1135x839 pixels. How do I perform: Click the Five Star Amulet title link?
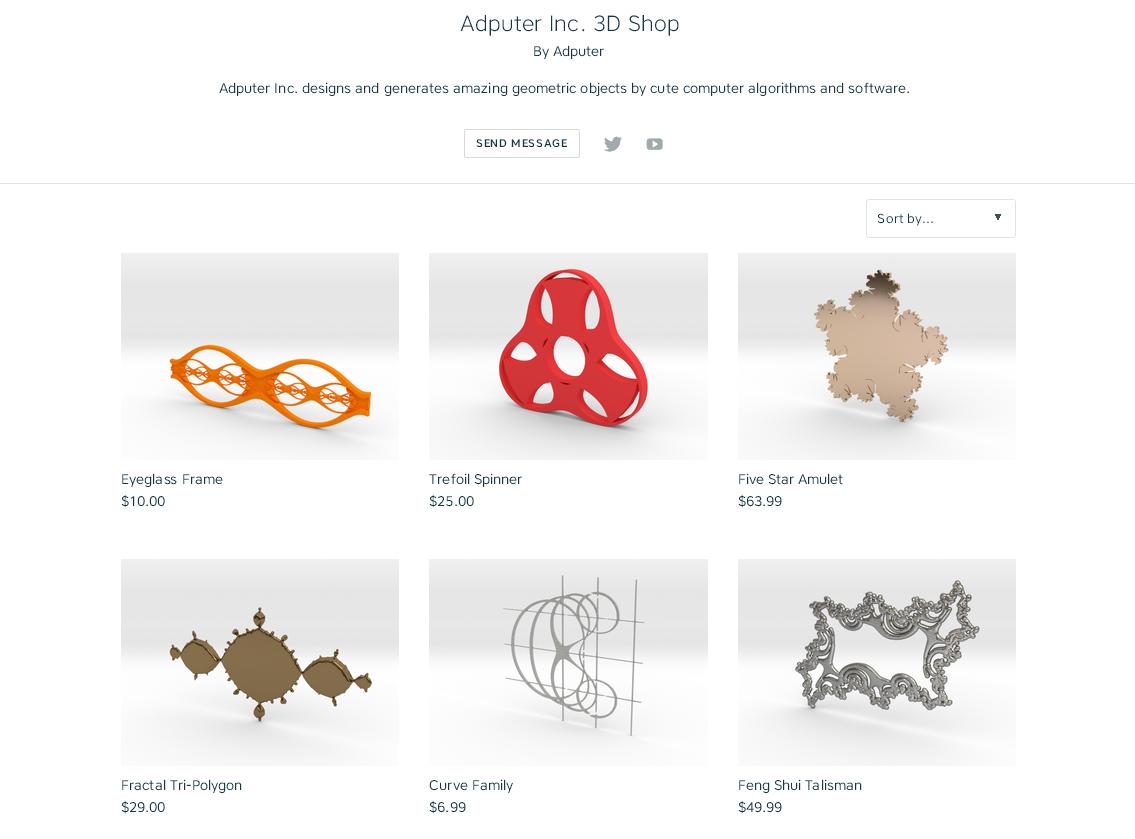790,479
